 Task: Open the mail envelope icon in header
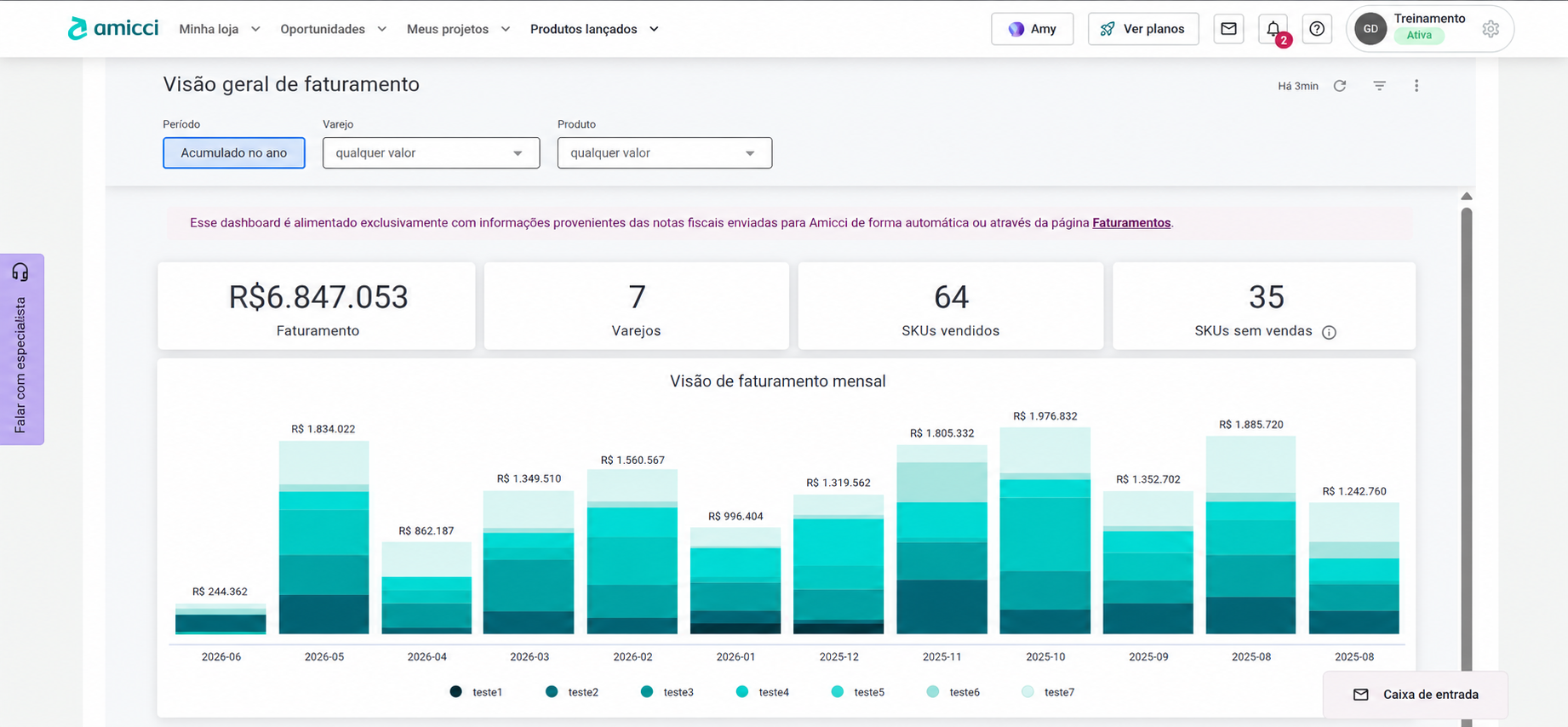[x=1228, y=29]
